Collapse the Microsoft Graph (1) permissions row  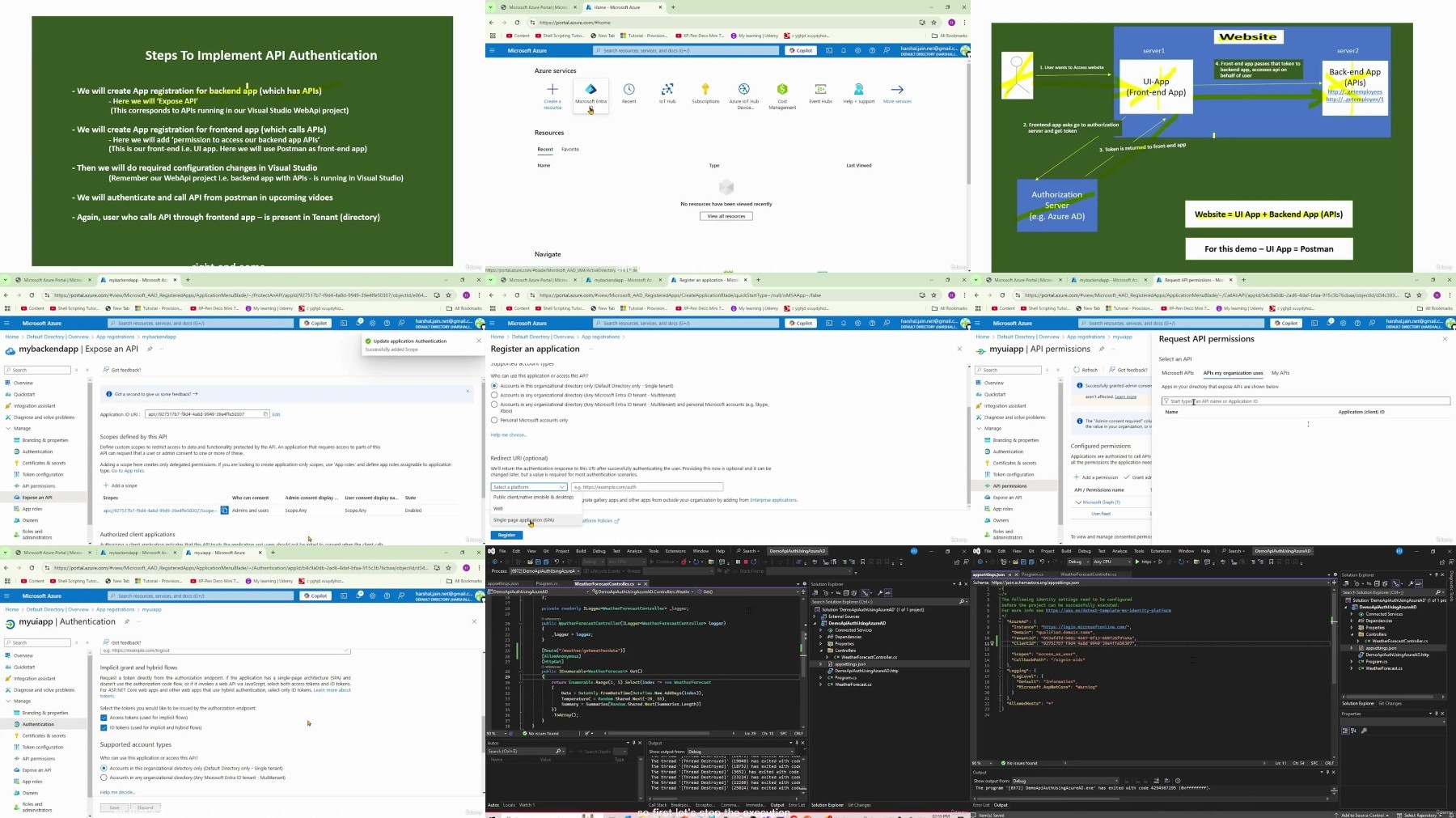click(1078, 502)
